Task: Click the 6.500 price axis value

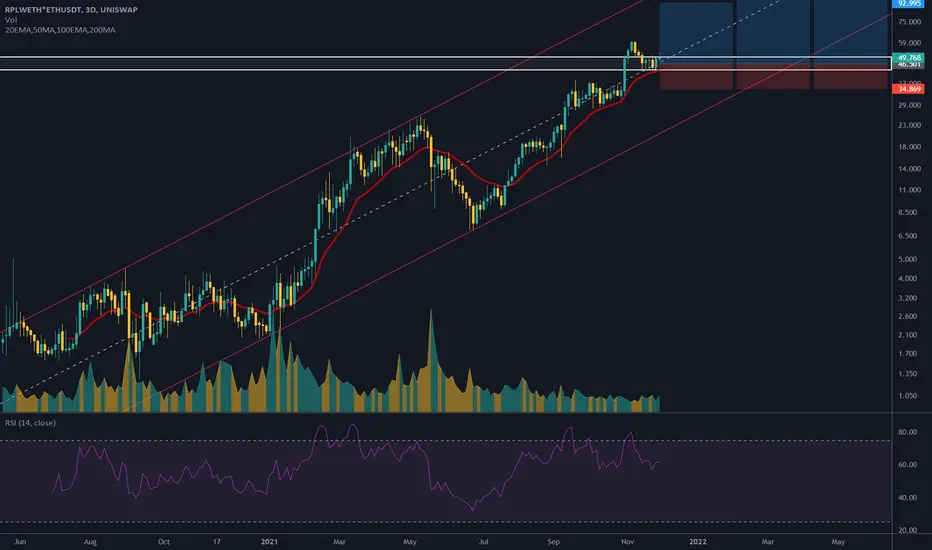Action: coord(908,236)
